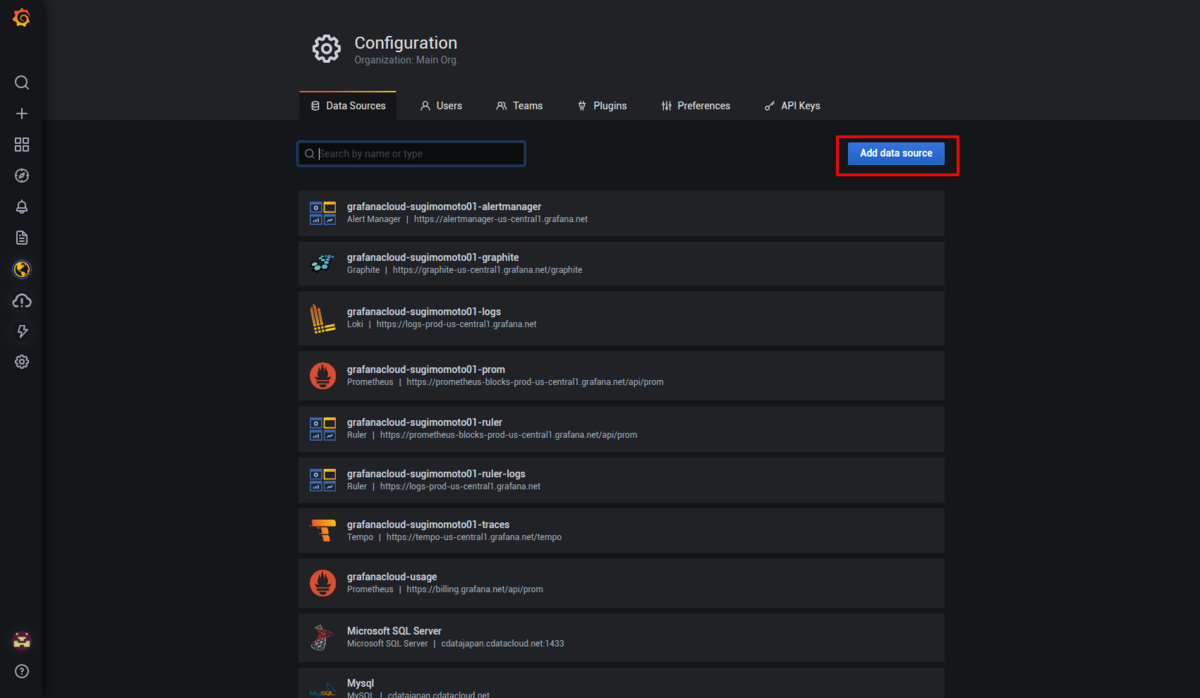Click the Loki data source icon
The image size is (1200, 698).
click(x=322, y=318)
